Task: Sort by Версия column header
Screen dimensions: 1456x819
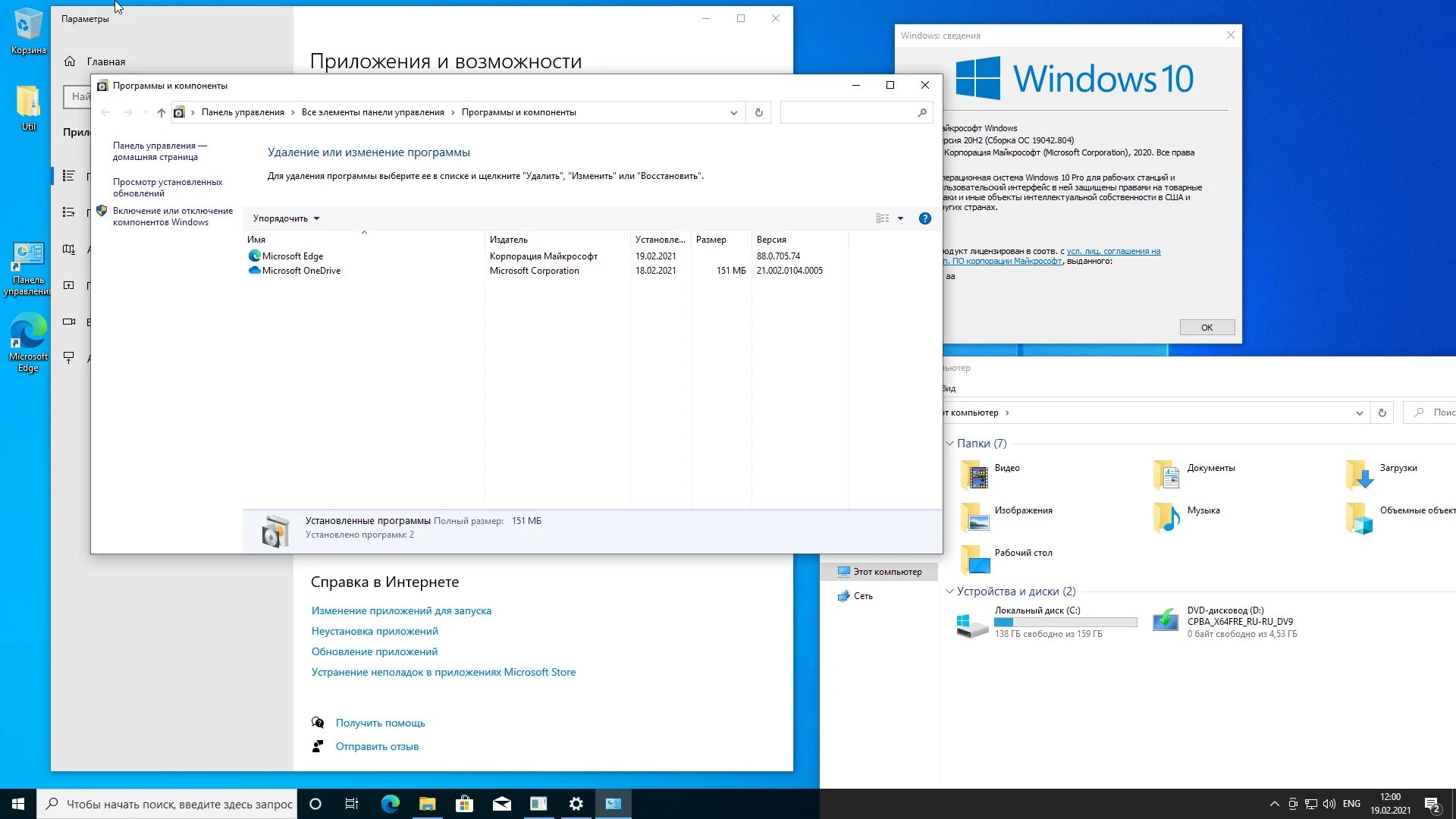Action: tap(800, 239)
